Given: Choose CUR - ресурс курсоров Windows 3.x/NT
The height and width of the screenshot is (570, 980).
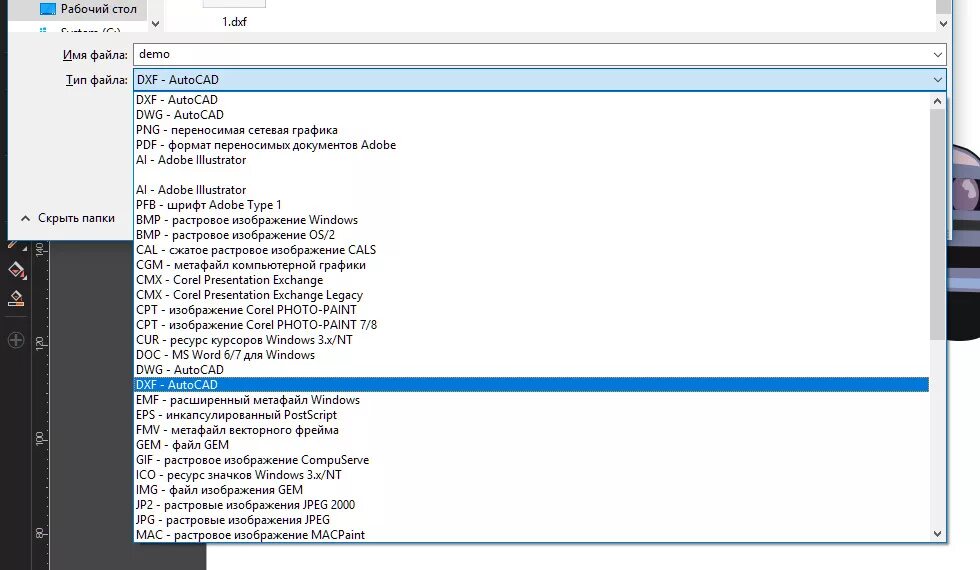Looking at the screenshot, I should tap(531, 340).
